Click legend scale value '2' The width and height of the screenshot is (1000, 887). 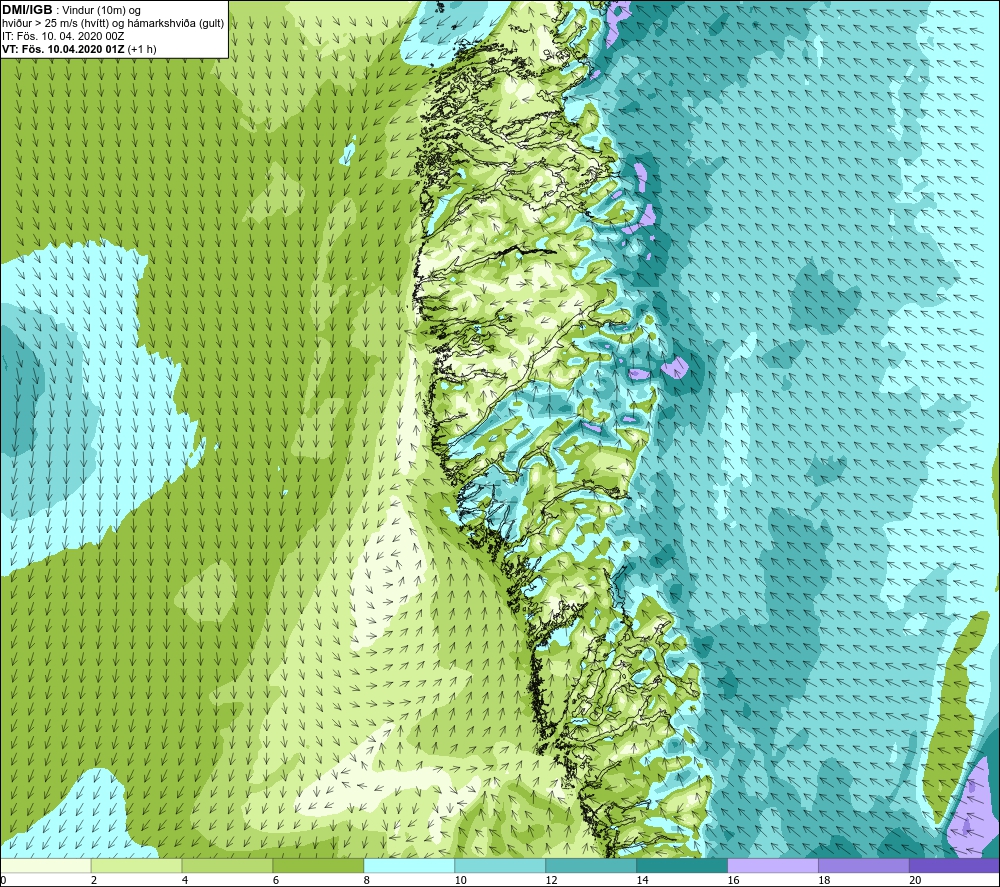point(94,880)
